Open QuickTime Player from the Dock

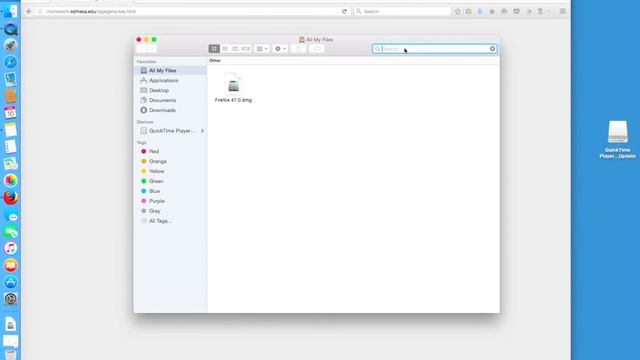click(x=11, y=29)
